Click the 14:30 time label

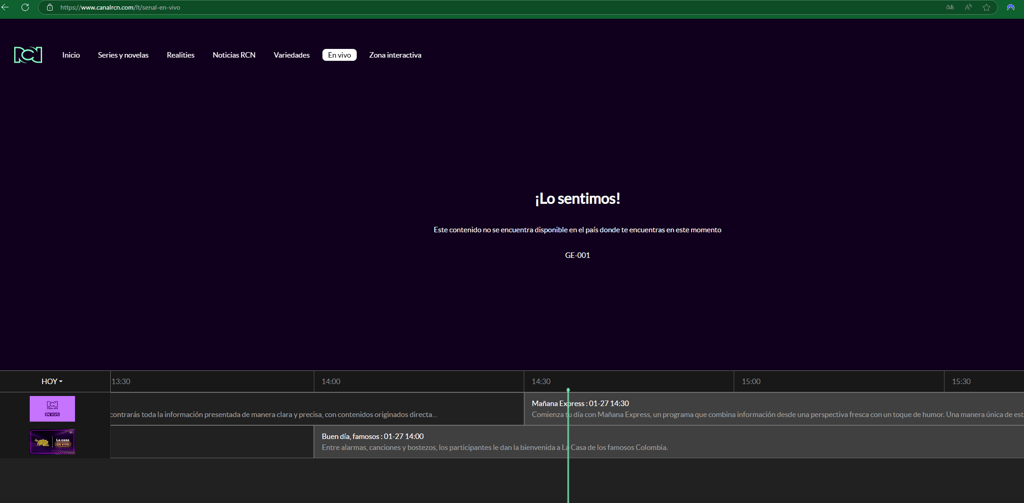(541, 381)
